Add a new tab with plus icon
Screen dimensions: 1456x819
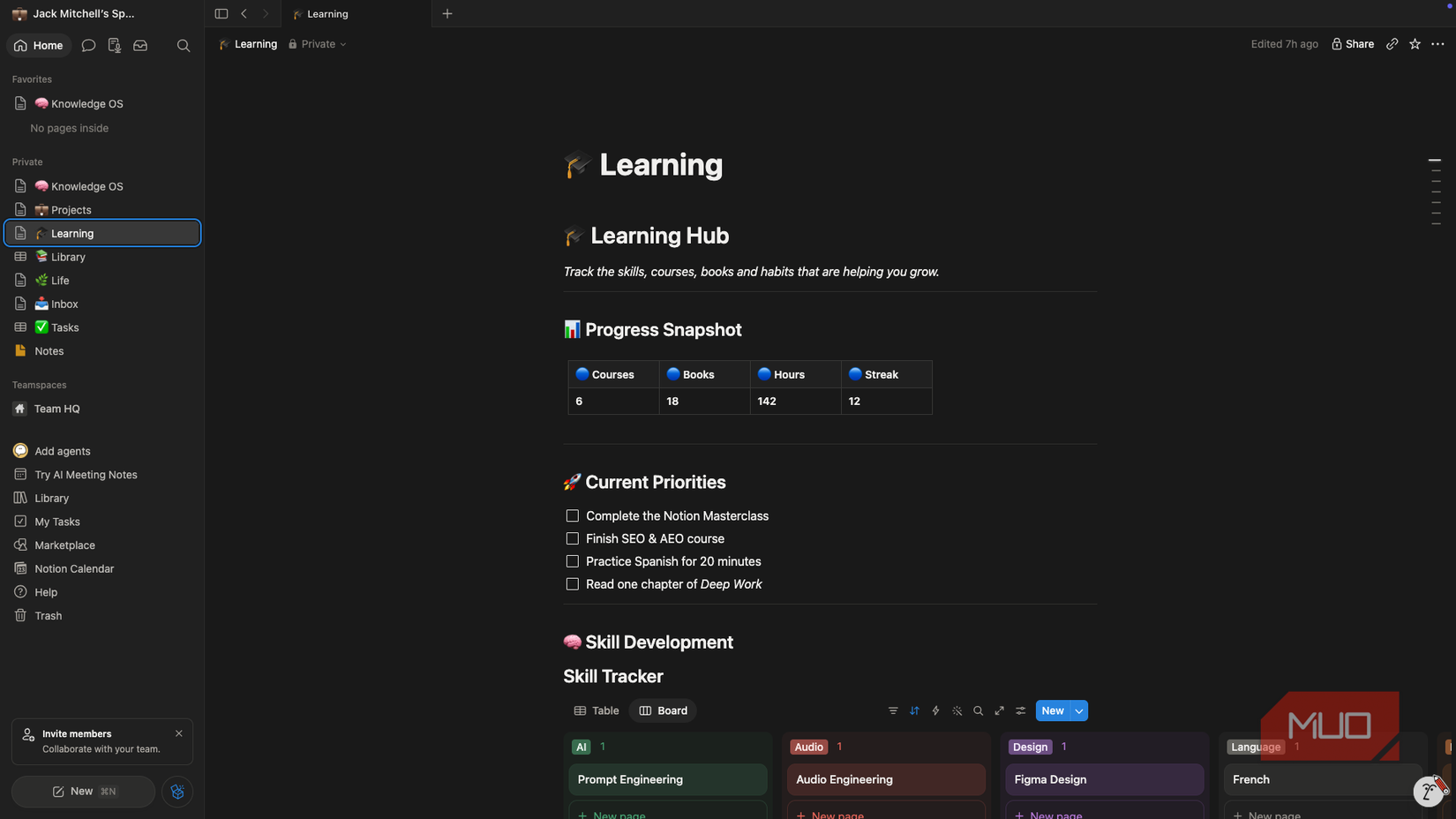[447, 14]
